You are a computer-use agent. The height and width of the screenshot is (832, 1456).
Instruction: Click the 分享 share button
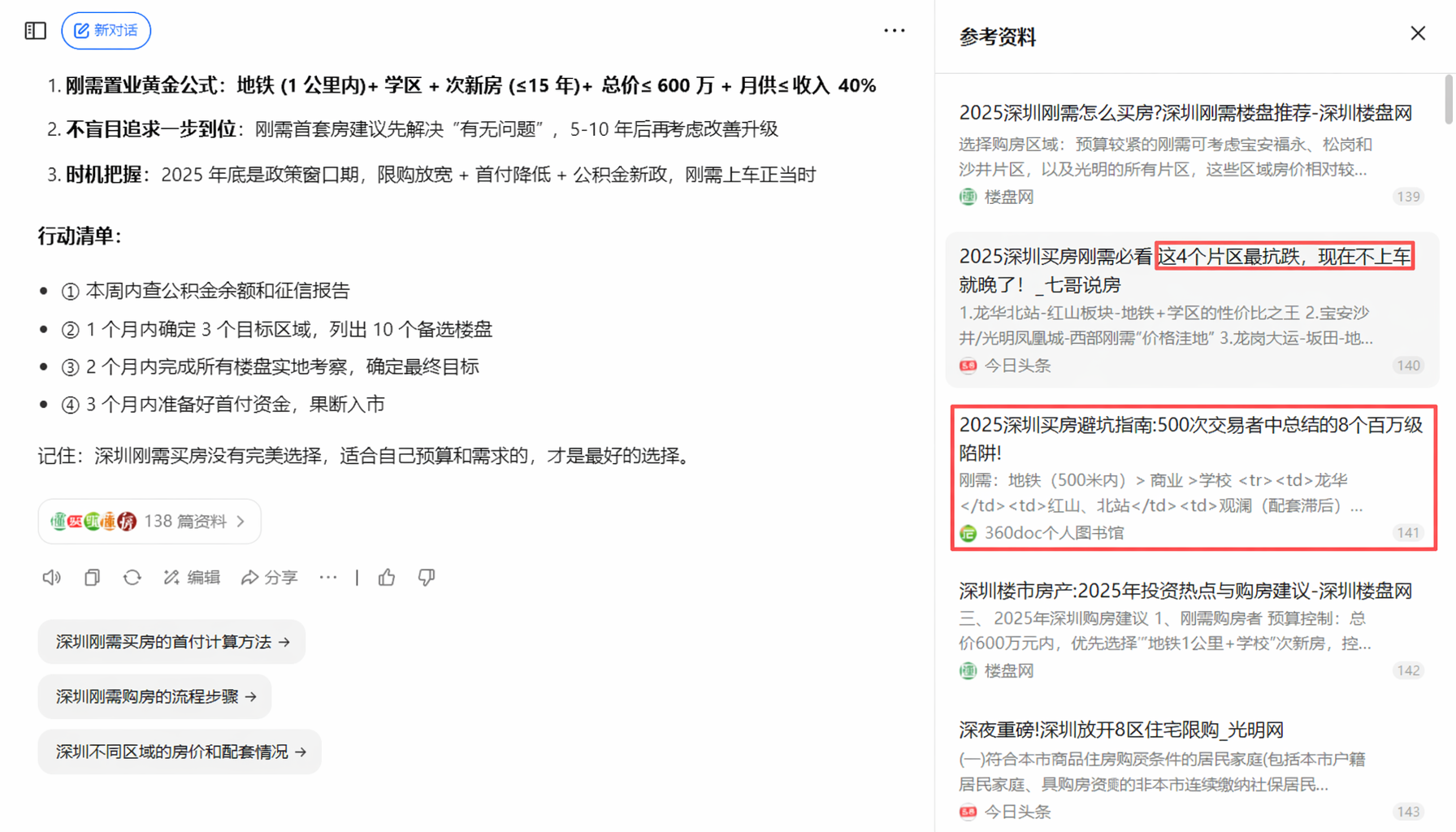click(270, 578)
